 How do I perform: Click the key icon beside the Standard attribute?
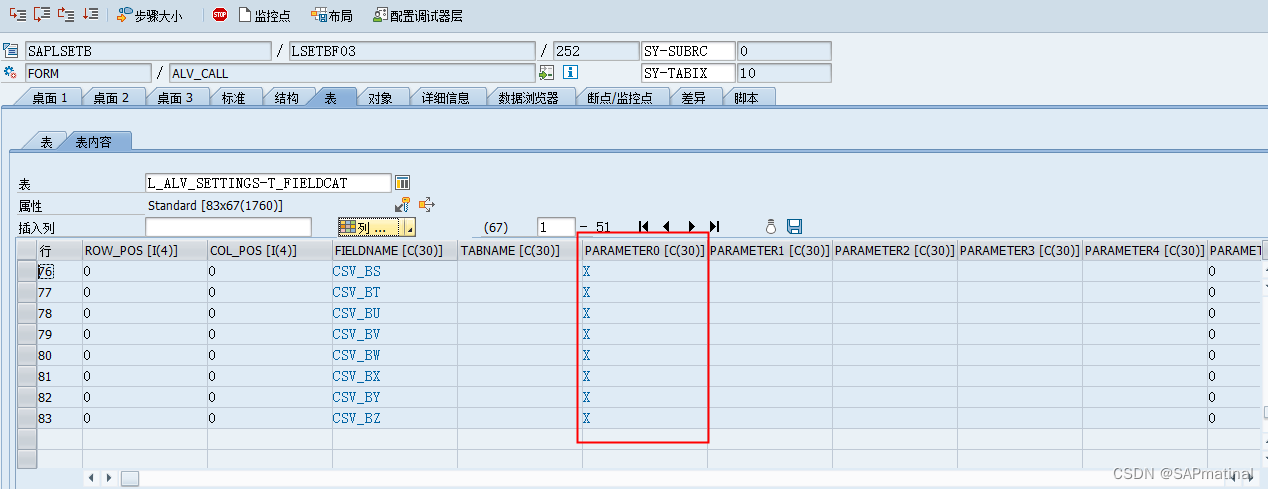pyautogui.click(x=403, y=204)
